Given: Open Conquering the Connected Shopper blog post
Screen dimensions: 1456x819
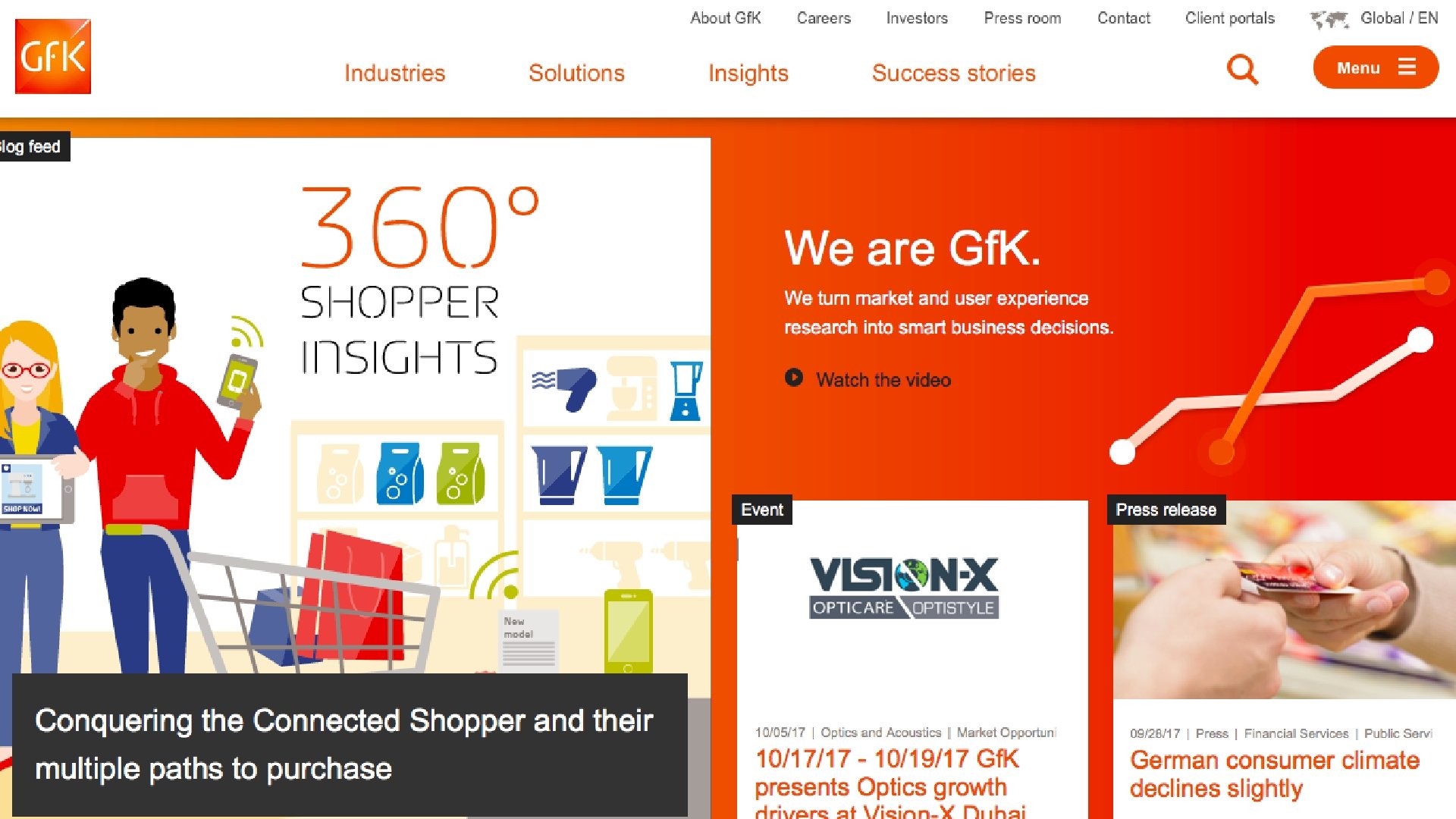Looking at the screenshot, I should (x=344, y=745).
